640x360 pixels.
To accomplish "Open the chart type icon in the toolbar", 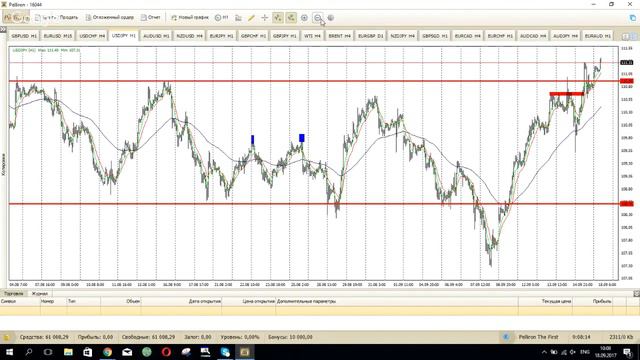I will point(238,18).
